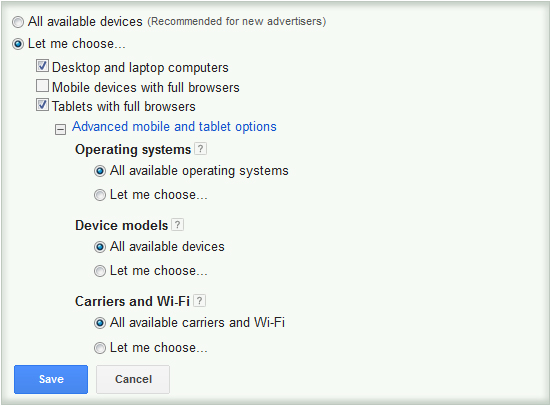
Task: Select Let me choose under Carriers and Wi-Fi
Action: click(100, 348)
